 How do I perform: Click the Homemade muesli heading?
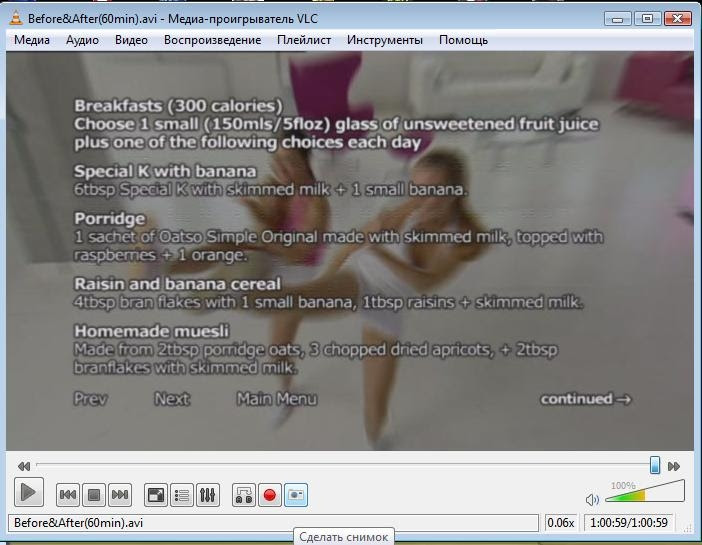point(151,331)
